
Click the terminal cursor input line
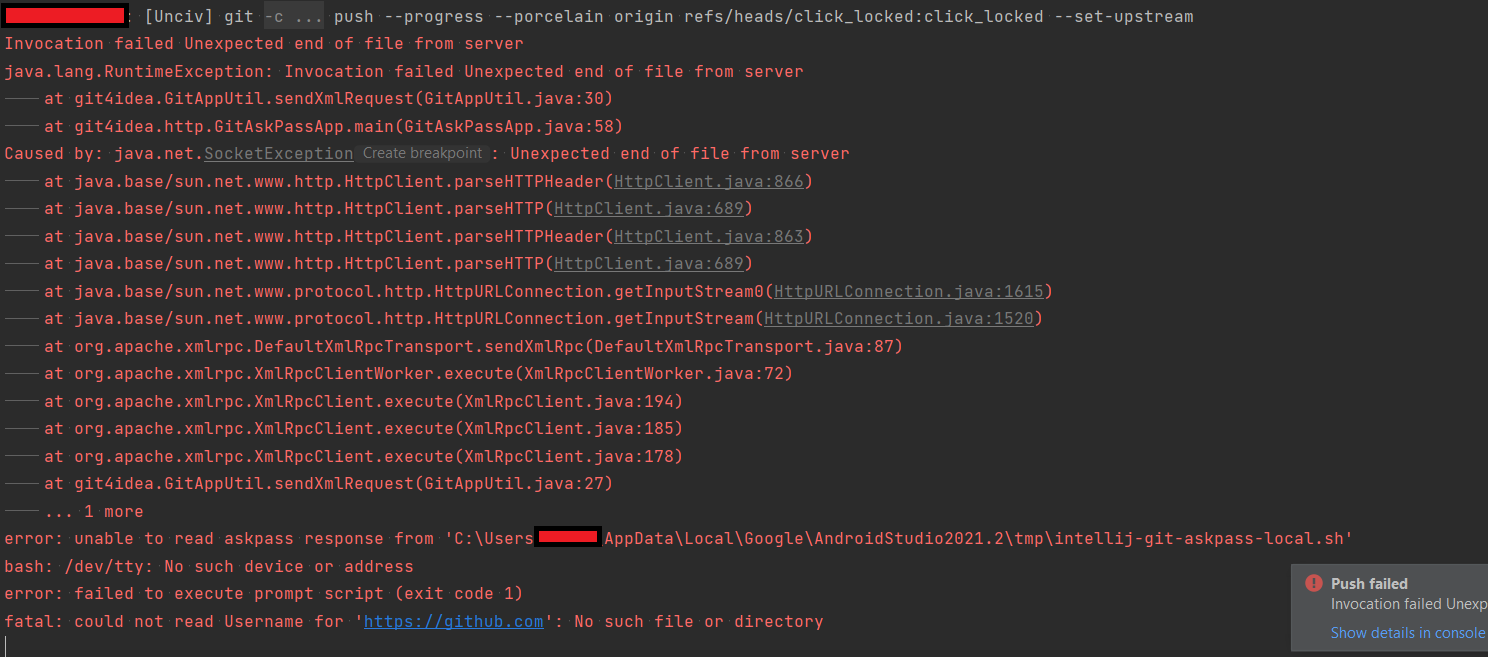pyautogui.click(x=8, y=646)
